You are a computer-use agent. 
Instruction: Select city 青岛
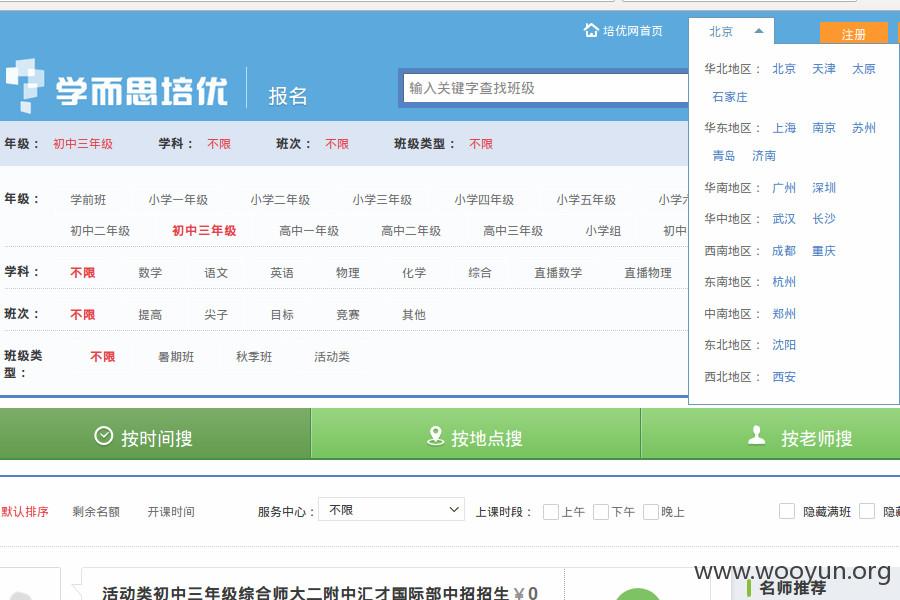[x=724, y=156]
